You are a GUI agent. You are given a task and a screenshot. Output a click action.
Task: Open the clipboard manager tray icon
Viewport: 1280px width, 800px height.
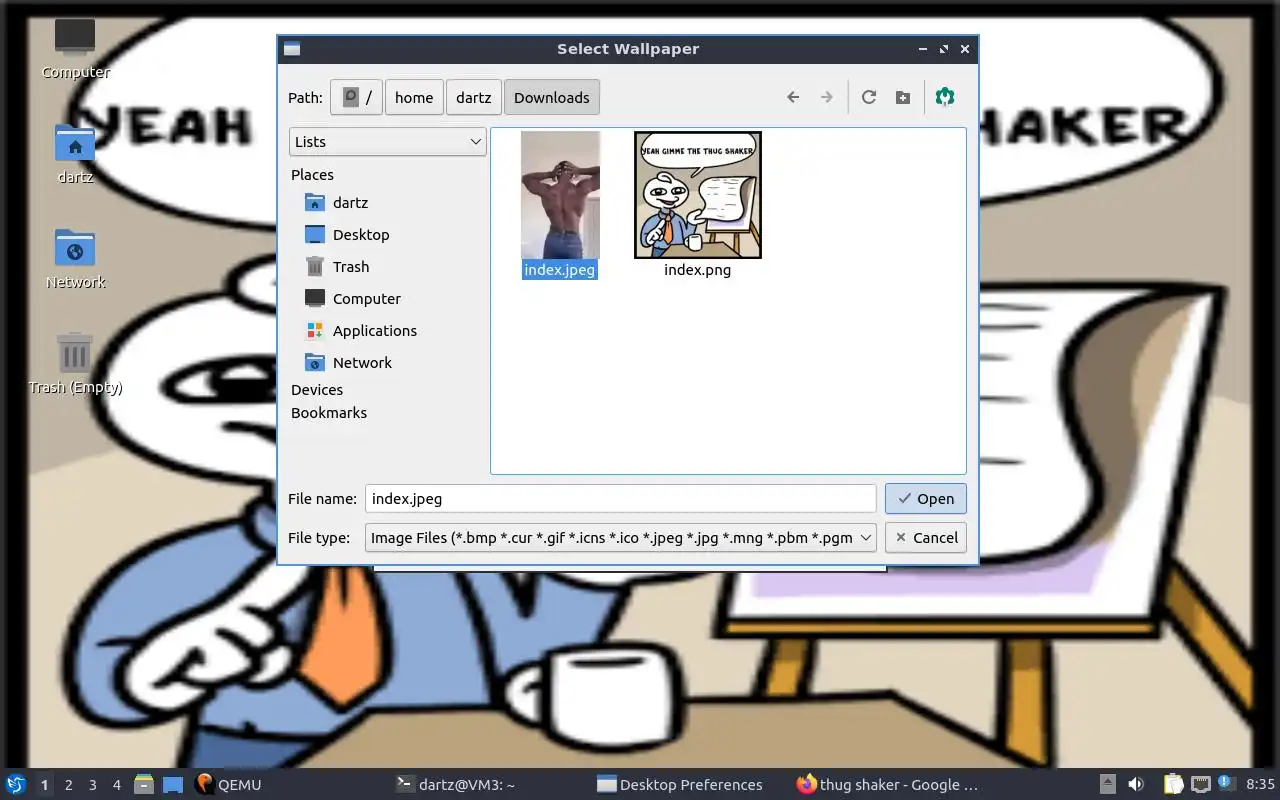coord(1174,784)
